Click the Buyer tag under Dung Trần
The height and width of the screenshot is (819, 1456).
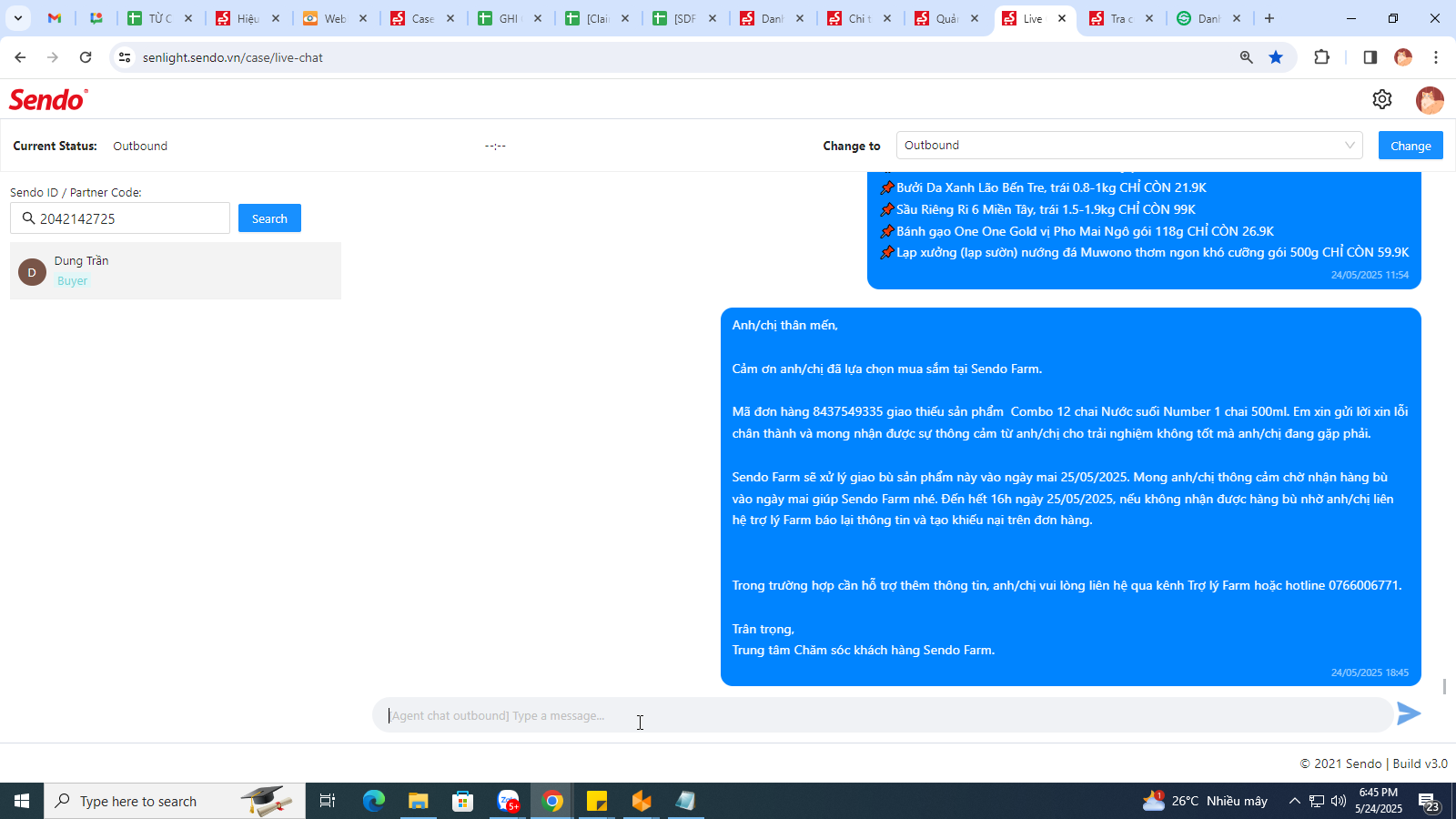point(73,281)
